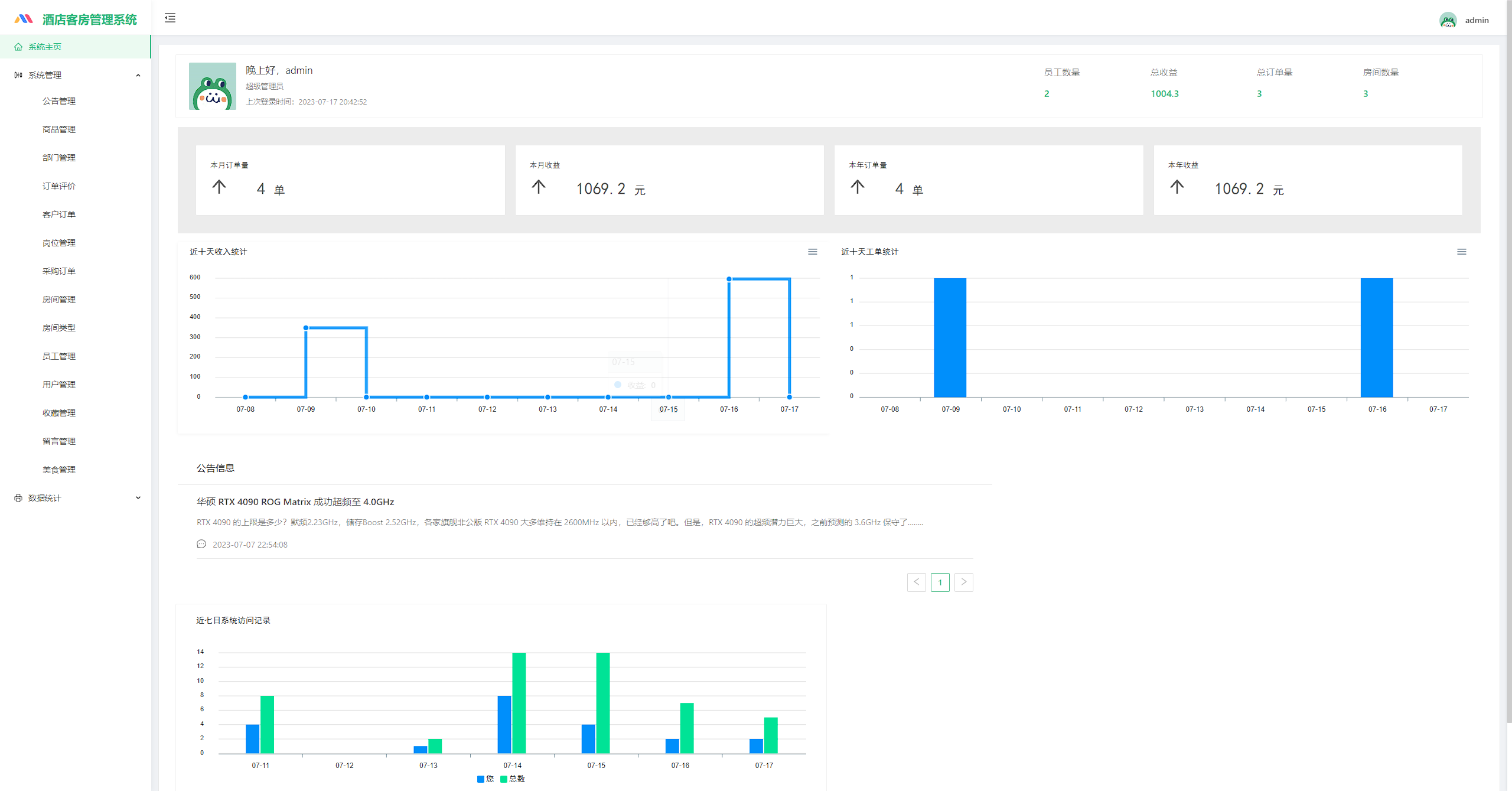The width and height of the screenshot is (1512, 791).
Task: Go to 系统主页
Action: coord(76,47)
